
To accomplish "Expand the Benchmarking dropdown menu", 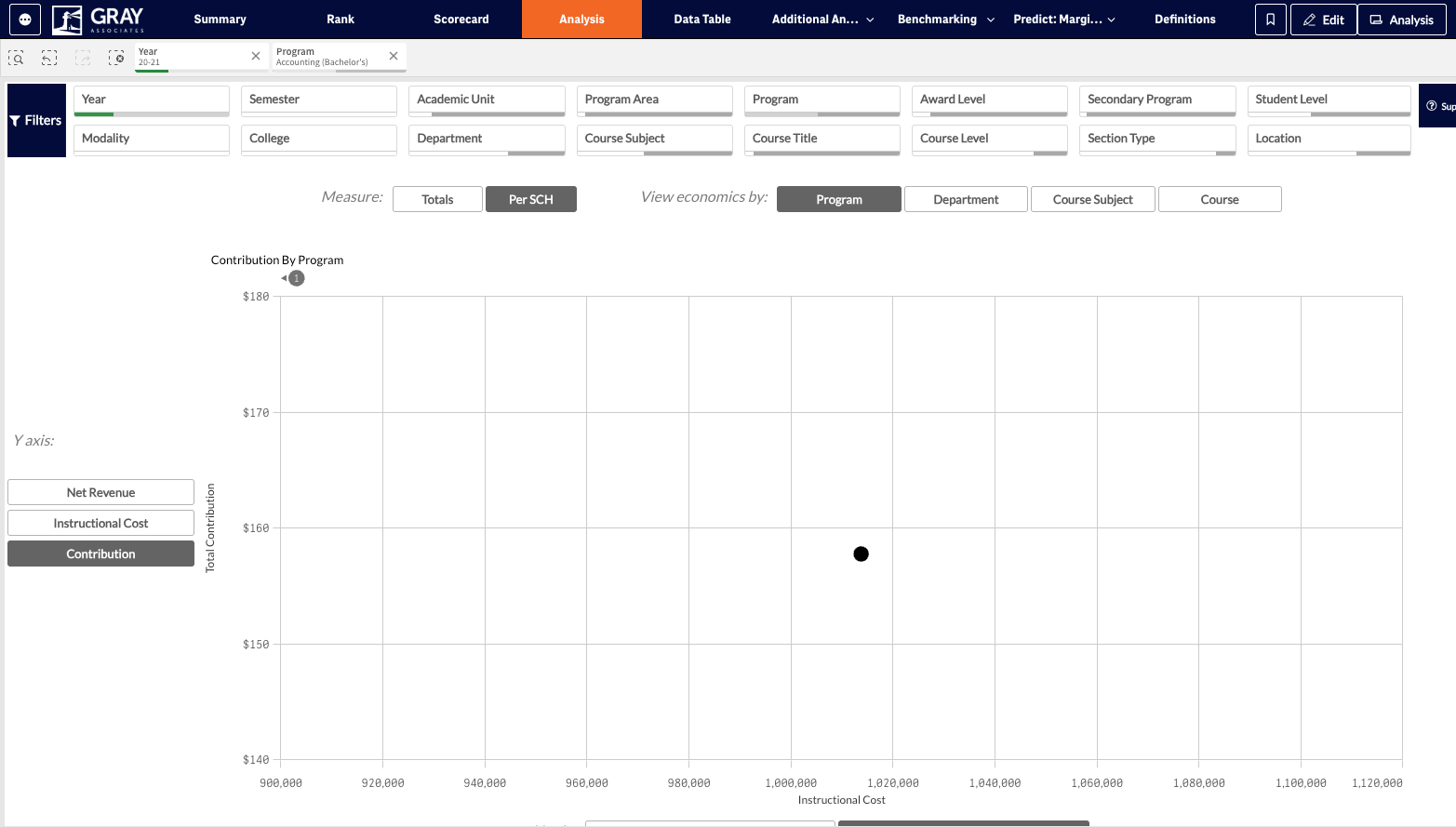I will point(945,20).
